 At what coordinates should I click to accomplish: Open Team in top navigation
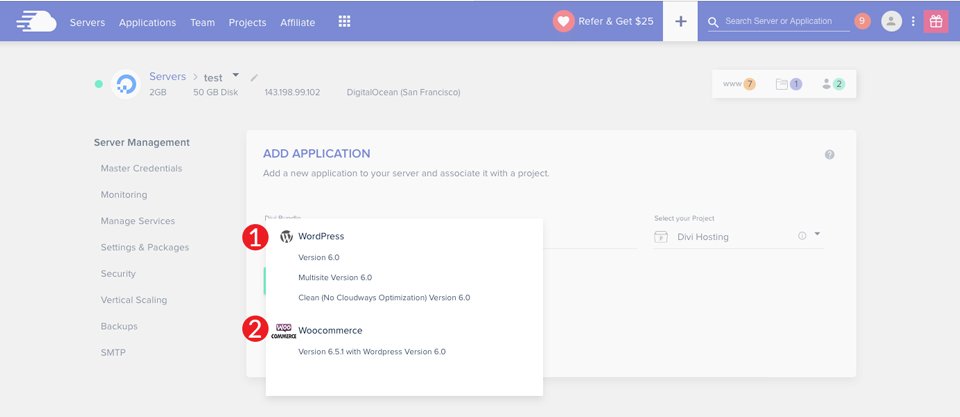tap(203, 22)
